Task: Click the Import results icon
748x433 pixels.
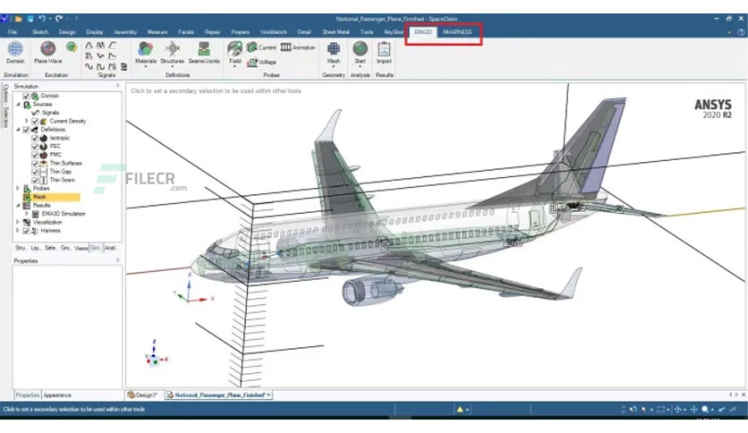Action: (x=384, y=51)
